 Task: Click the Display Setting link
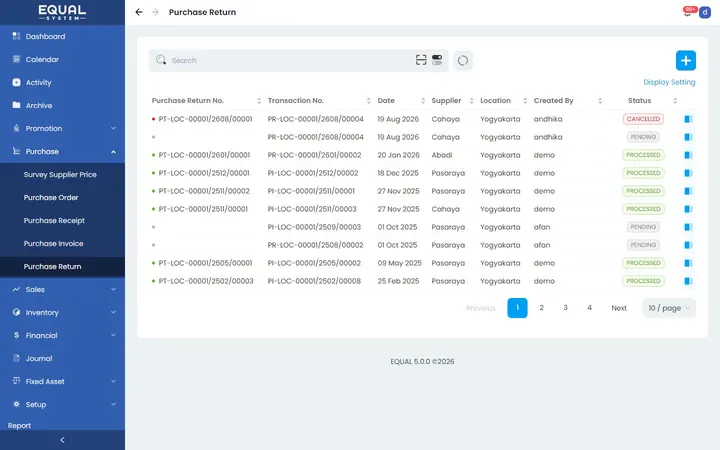point(669,82)
